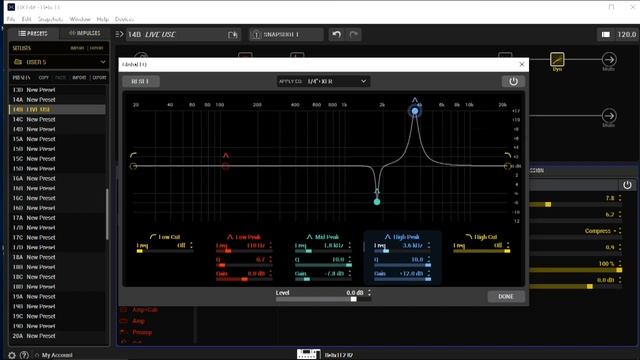Open the Edit menu

coord(27,19)
